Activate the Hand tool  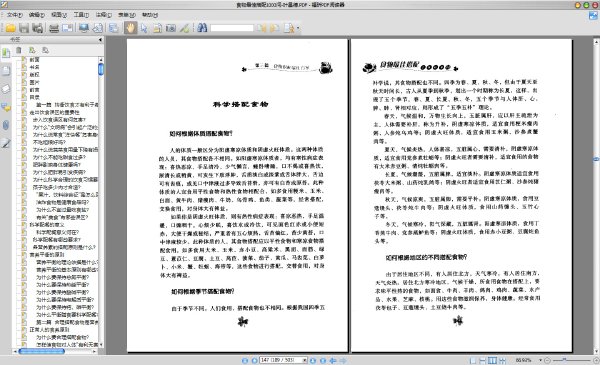coord(130,28)
